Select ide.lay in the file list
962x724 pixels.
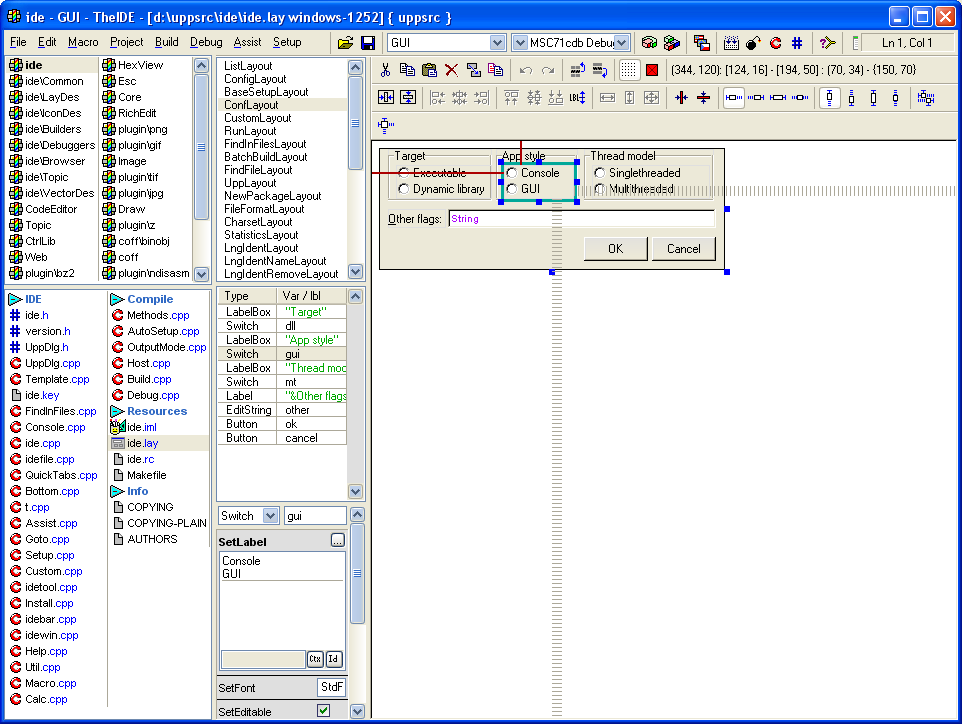141,443
